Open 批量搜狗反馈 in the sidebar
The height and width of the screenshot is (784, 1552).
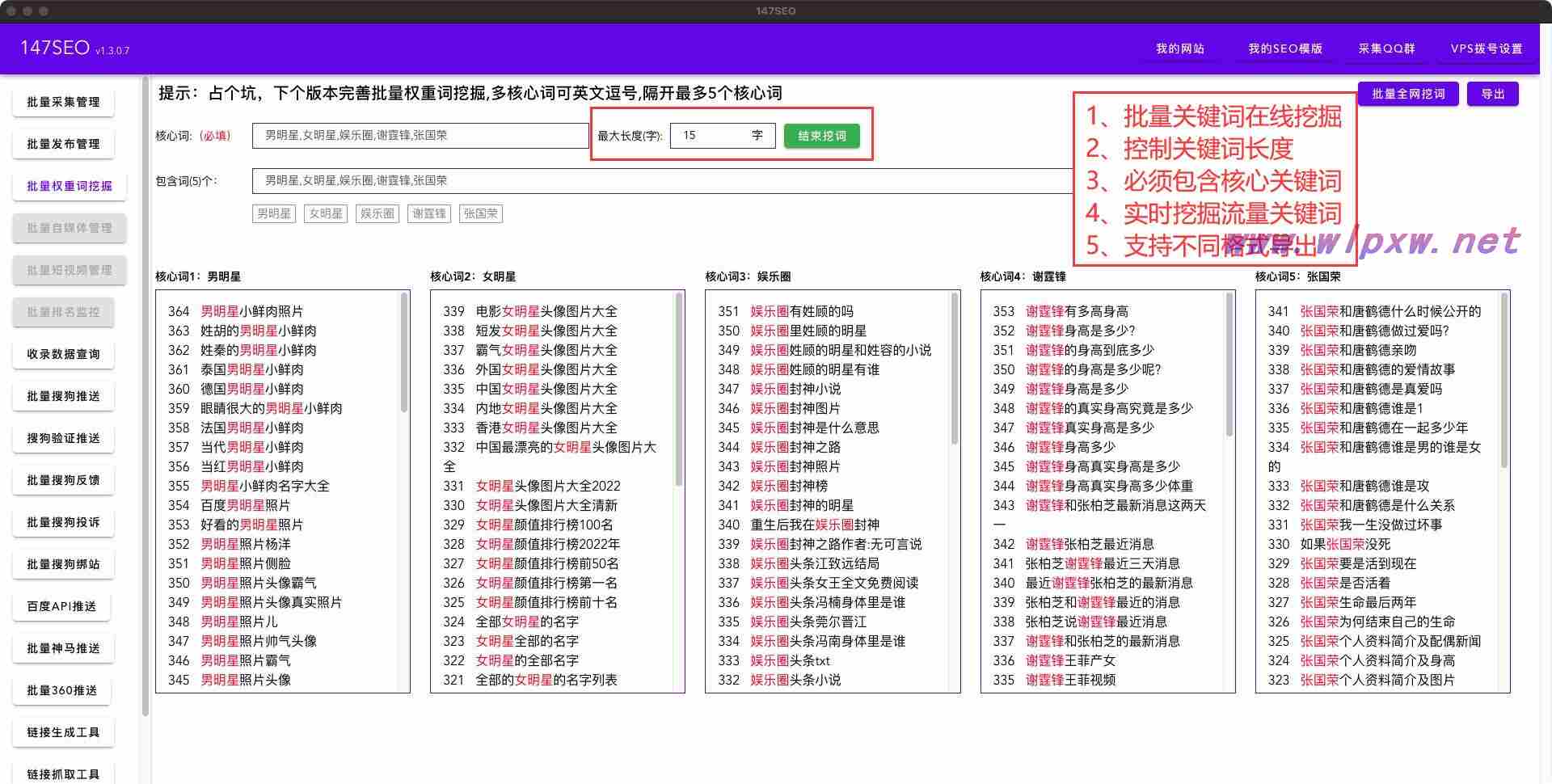(63, 480)
